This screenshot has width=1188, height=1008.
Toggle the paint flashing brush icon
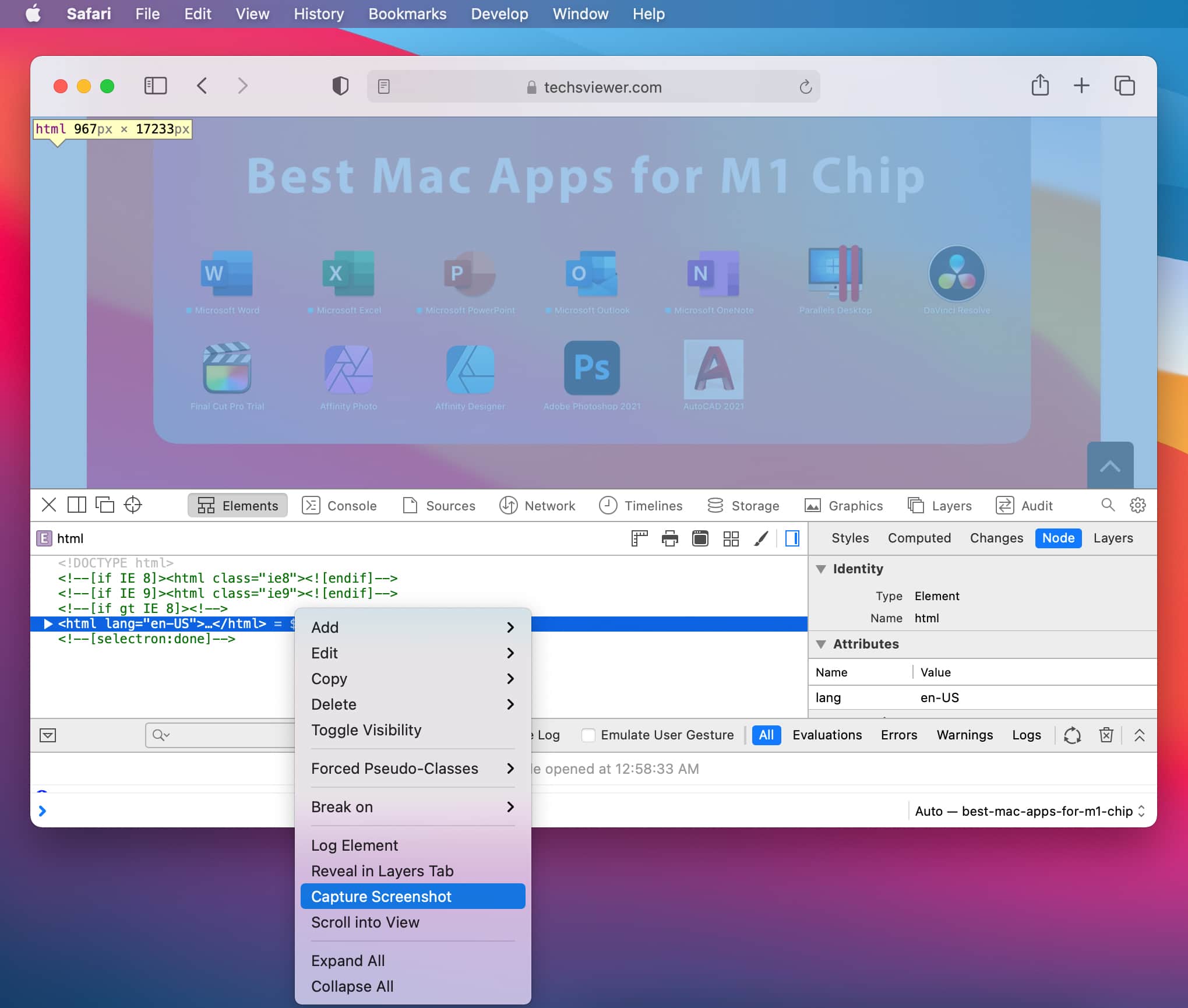[760, 538]
